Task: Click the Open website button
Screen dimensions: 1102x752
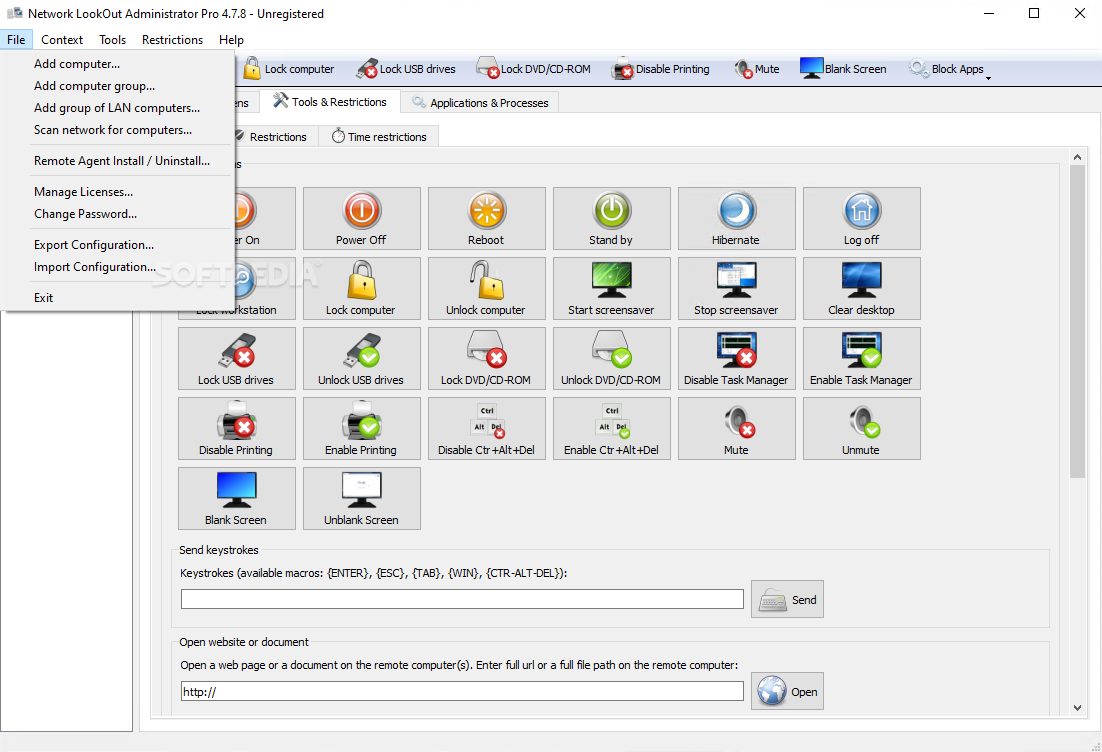Action: click(787, 692)
